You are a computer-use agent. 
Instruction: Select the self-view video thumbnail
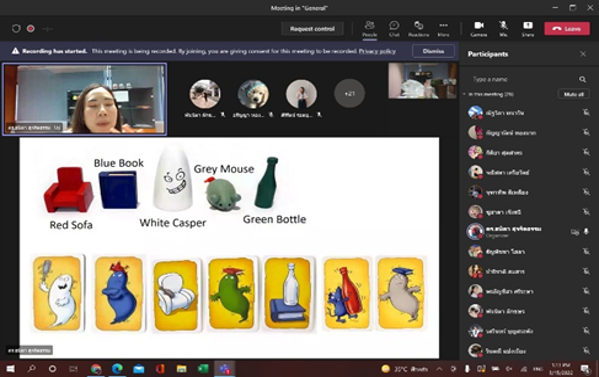423,81
